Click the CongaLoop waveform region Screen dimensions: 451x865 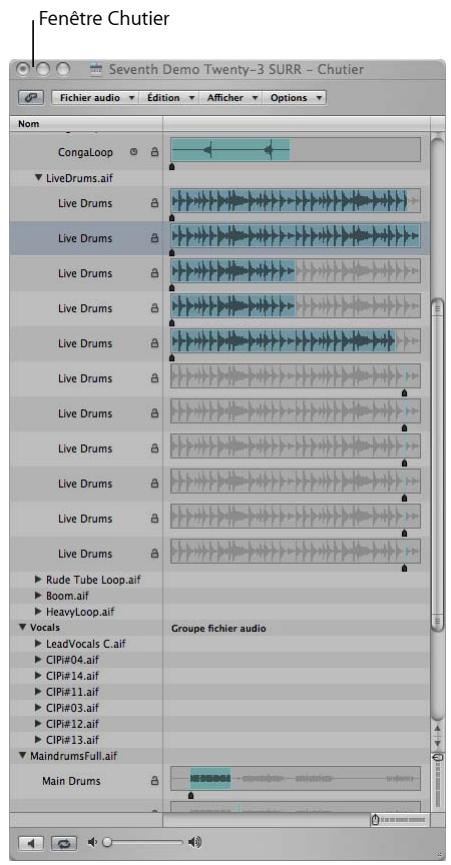pyautogui.click(x=230, y=149)
